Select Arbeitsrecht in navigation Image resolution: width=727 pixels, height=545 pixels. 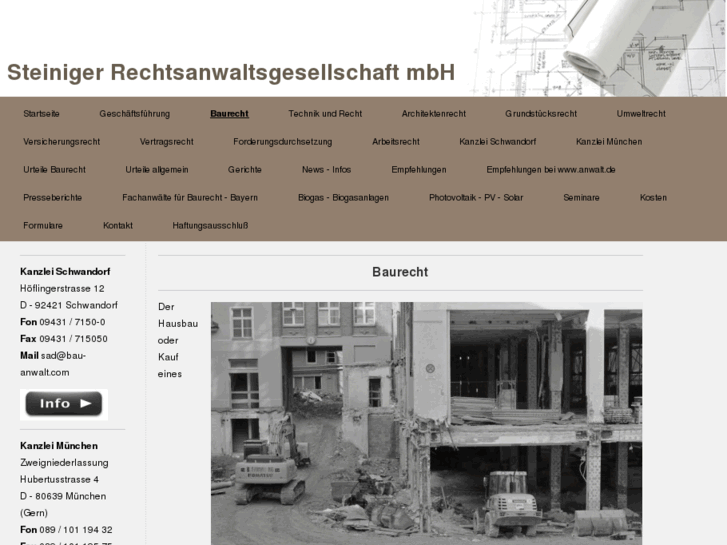395,141
